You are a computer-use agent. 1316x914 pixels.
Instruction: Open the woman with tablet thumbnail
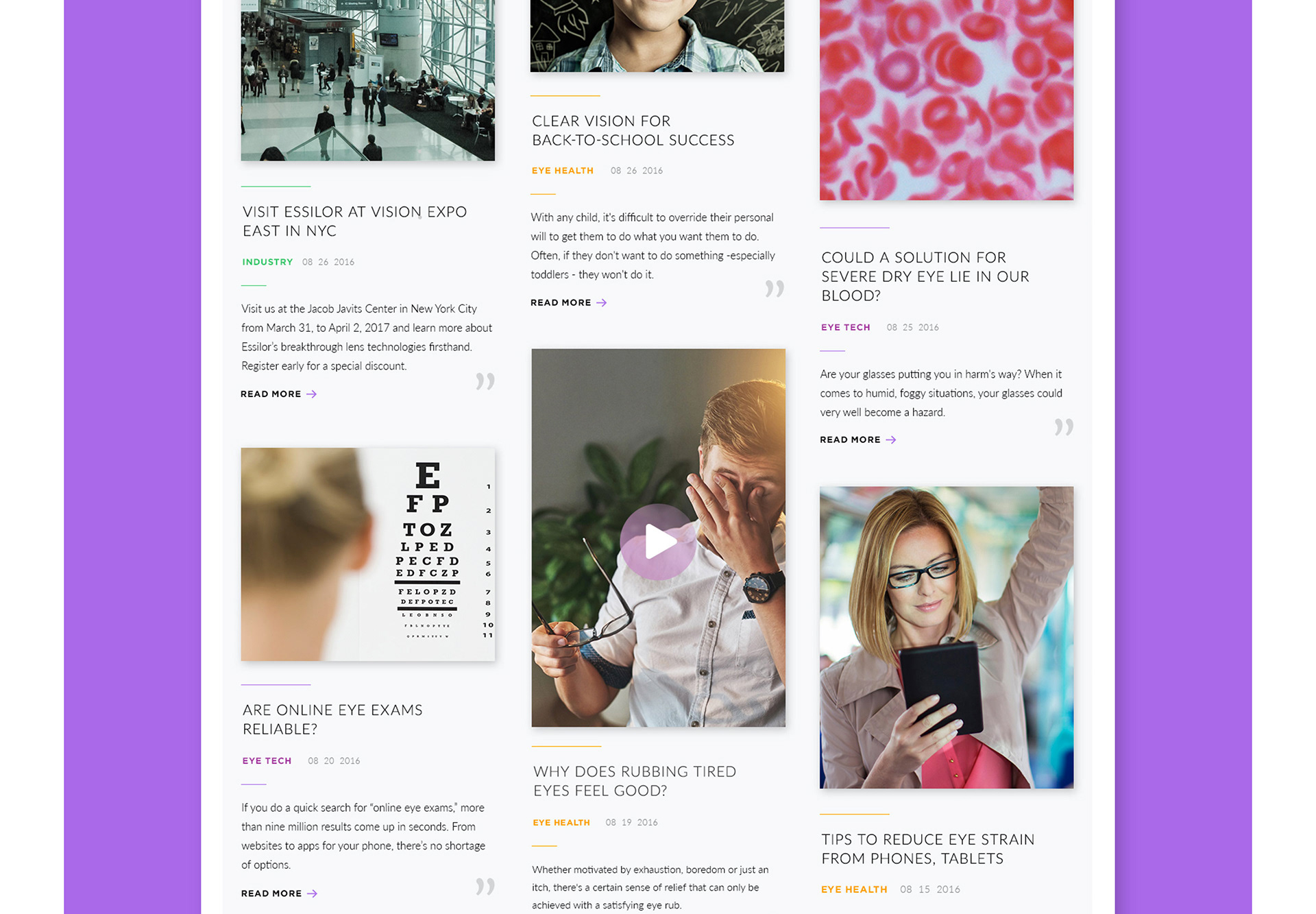pos(947,638)
